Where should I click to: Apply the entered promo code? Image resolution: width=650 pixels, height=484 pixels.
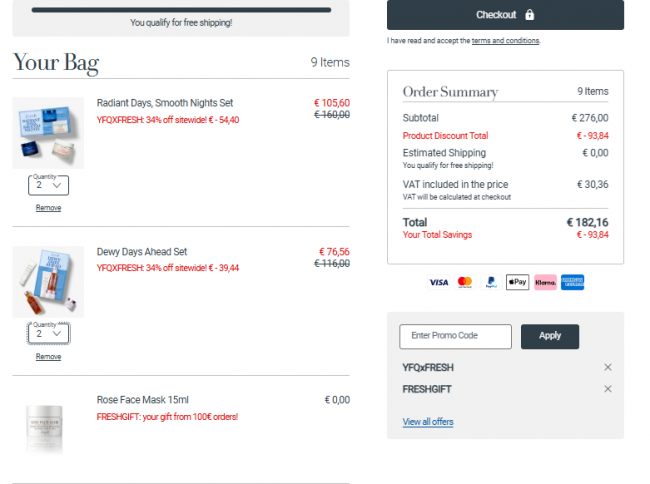(x=550, y=336)
